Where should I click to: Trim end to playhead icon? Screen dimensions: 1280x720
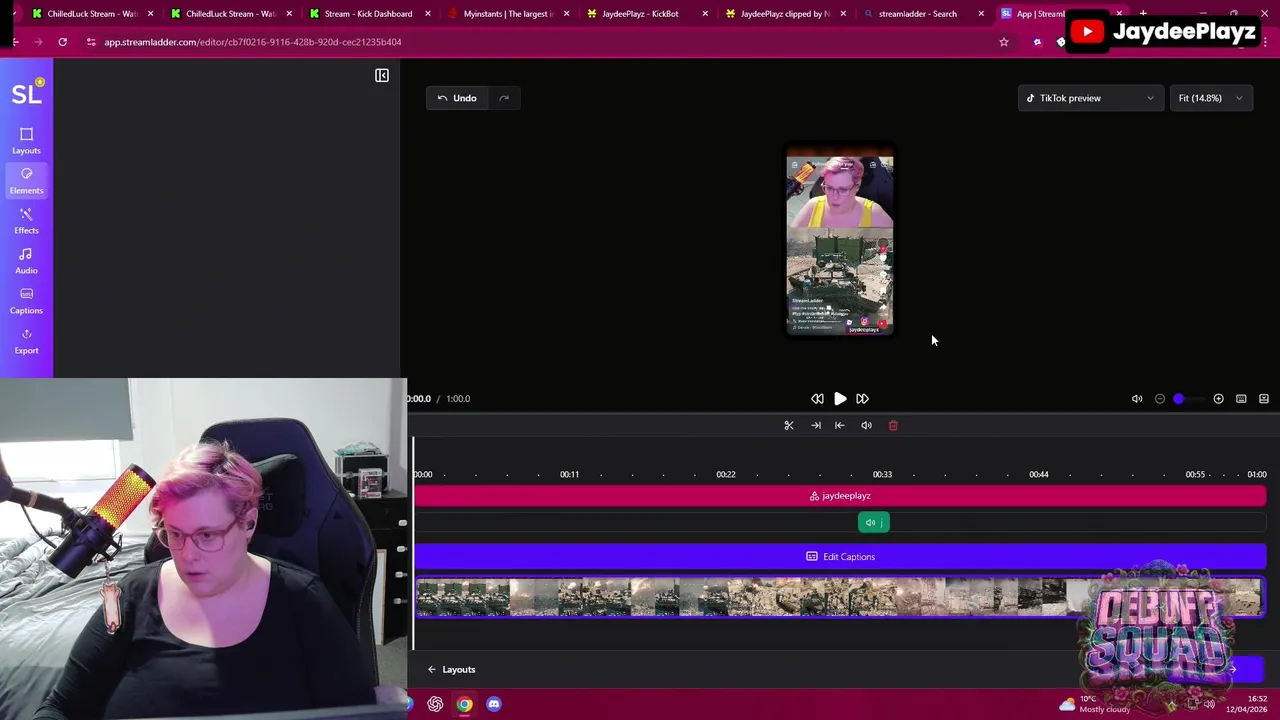816,426
